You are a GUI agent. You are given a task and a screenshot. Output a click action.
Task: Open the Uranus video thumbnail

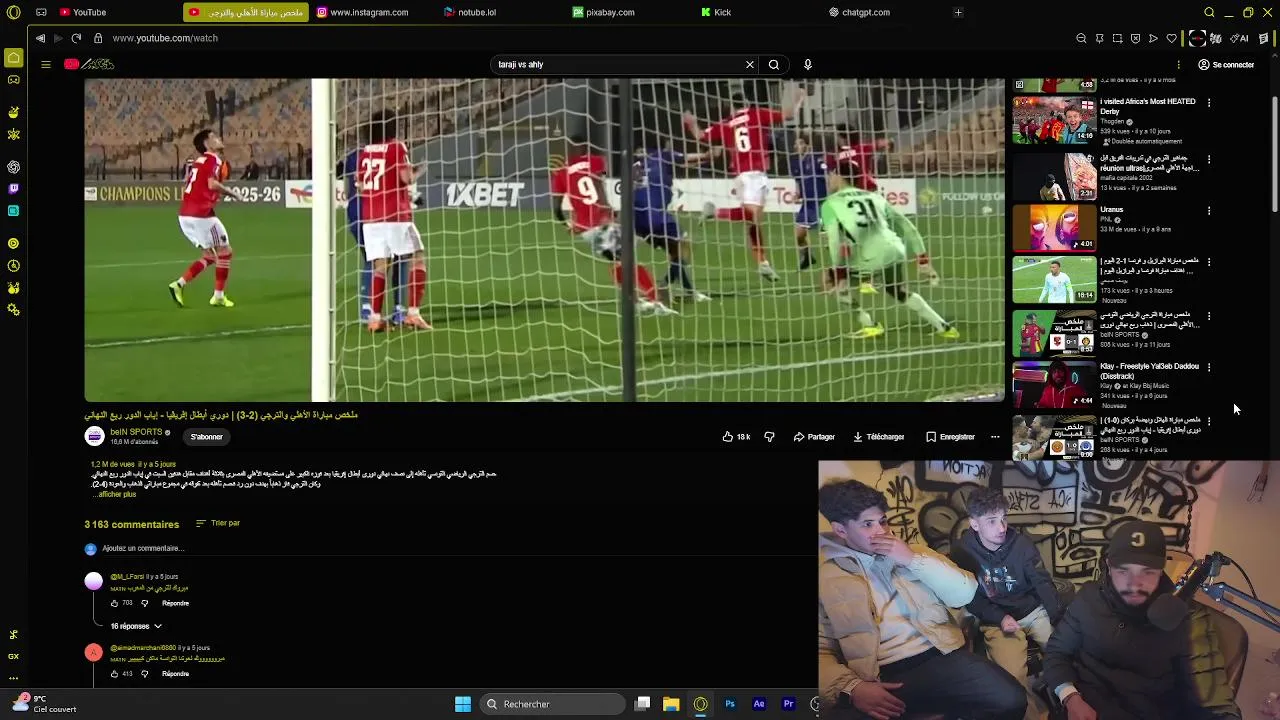click(x=1054, y=227)
